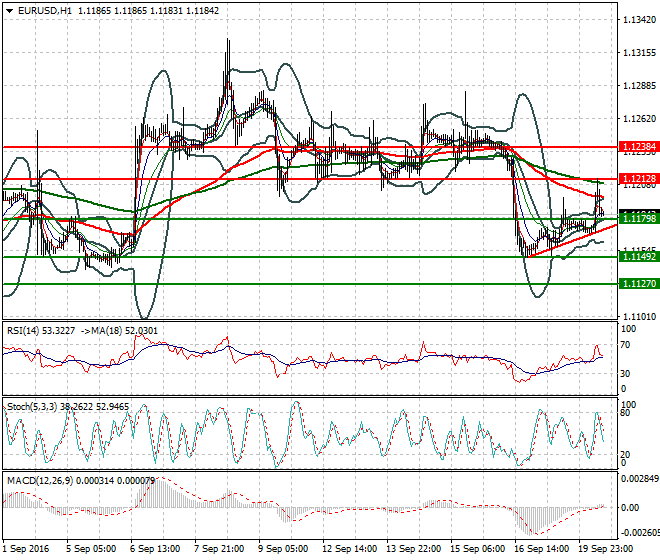The image size is (660, 560).
Task: Open the chart dropdown triangle beside EURUSD,H1
Action: click(x=10, y=11)
